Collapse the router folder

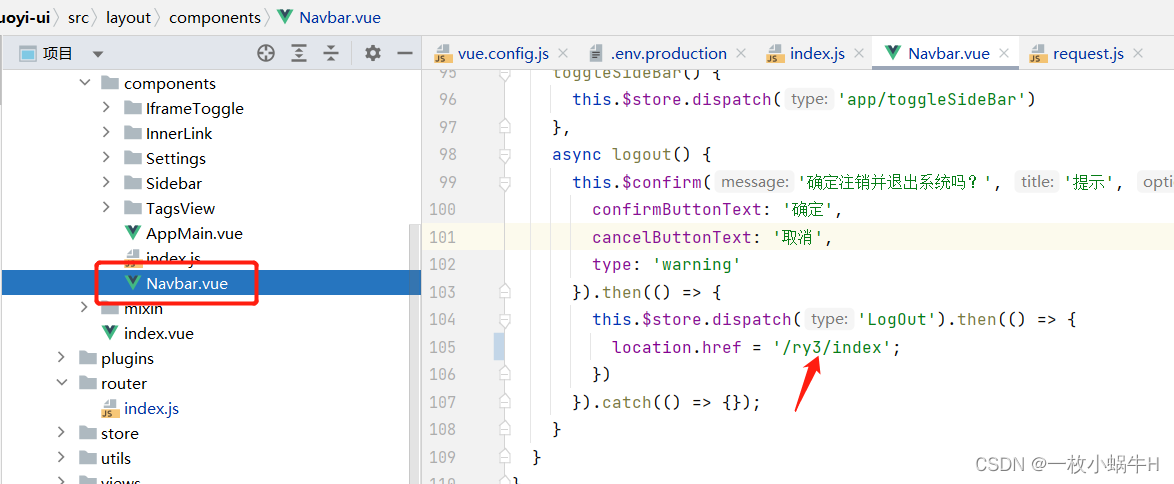pyautogui.click(x=61, y=383)
